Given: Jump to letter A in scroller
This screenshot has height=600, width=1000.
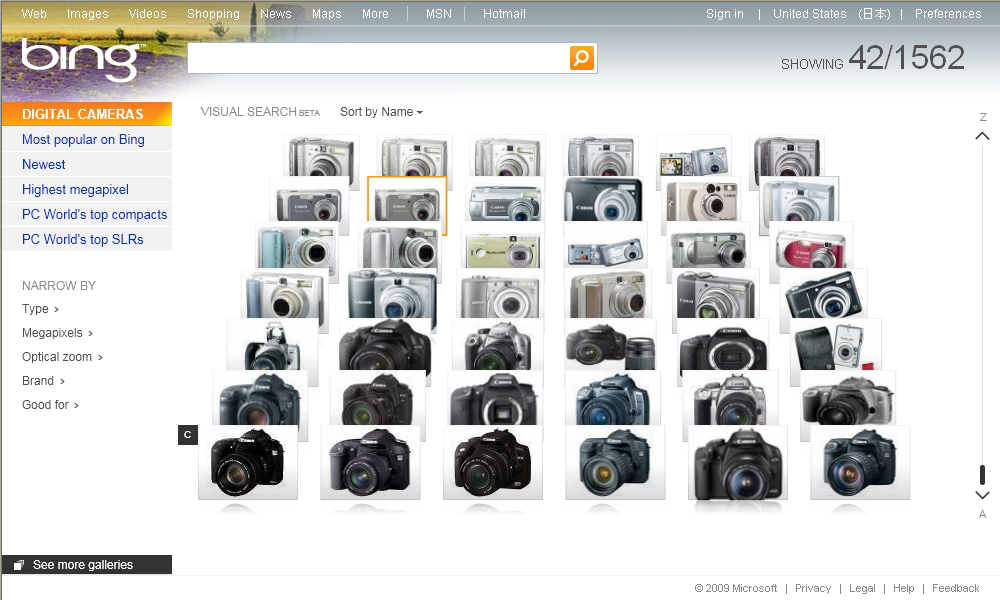Looking at the screenshot, I should pos(982,514).
